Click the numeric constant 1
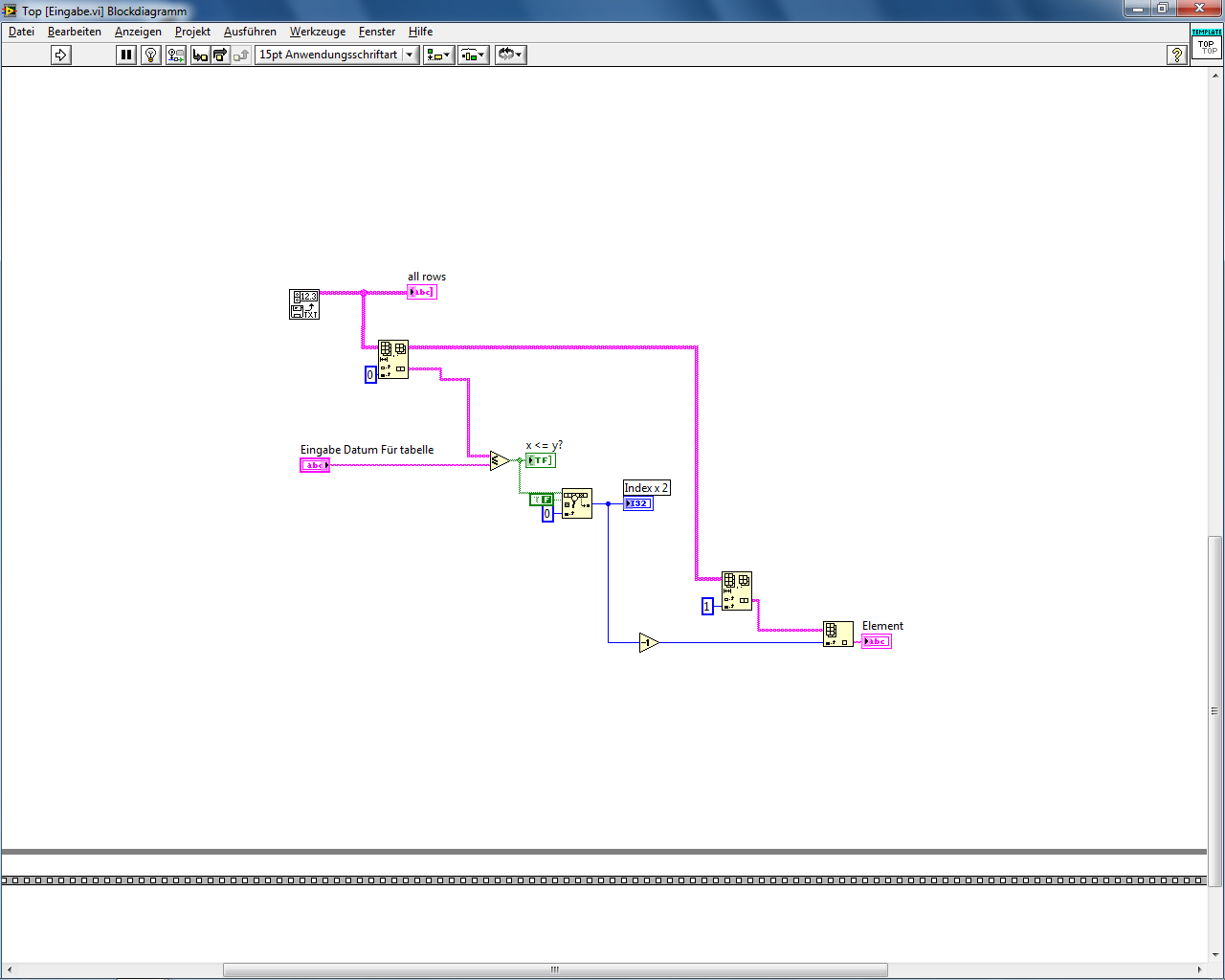1225x980 pixels. click(707, 606)
